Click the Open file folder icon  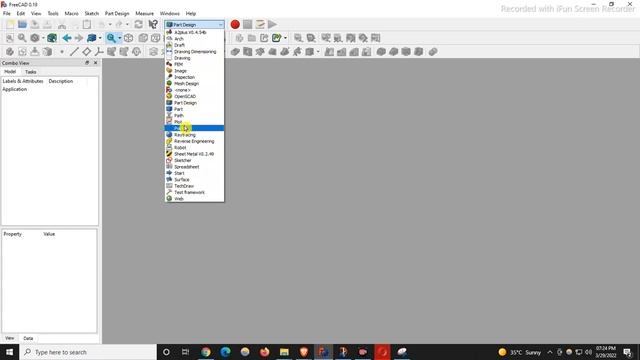click(22, 24)
